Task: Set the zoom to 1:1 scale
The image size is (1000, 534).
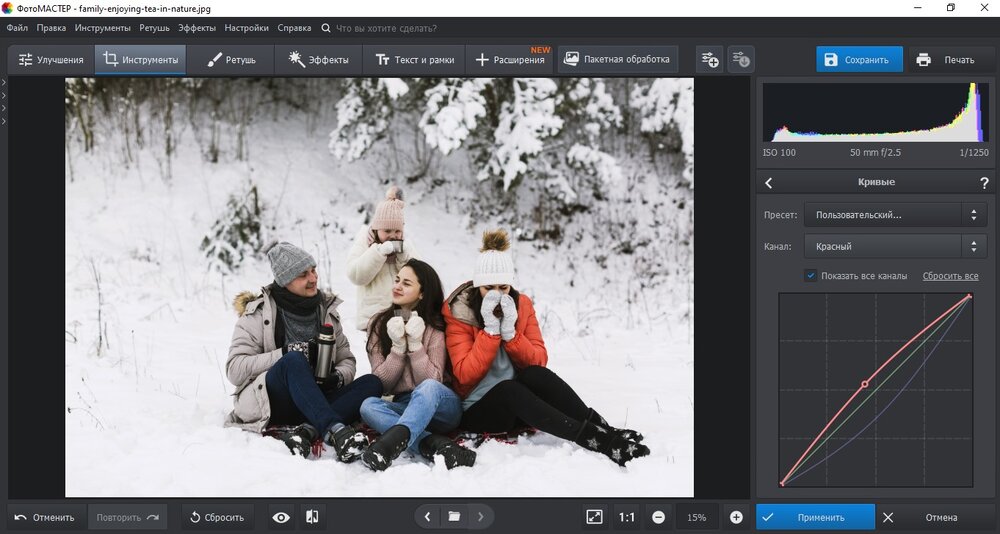Action: pyautogui.click(x=627, y=517)
